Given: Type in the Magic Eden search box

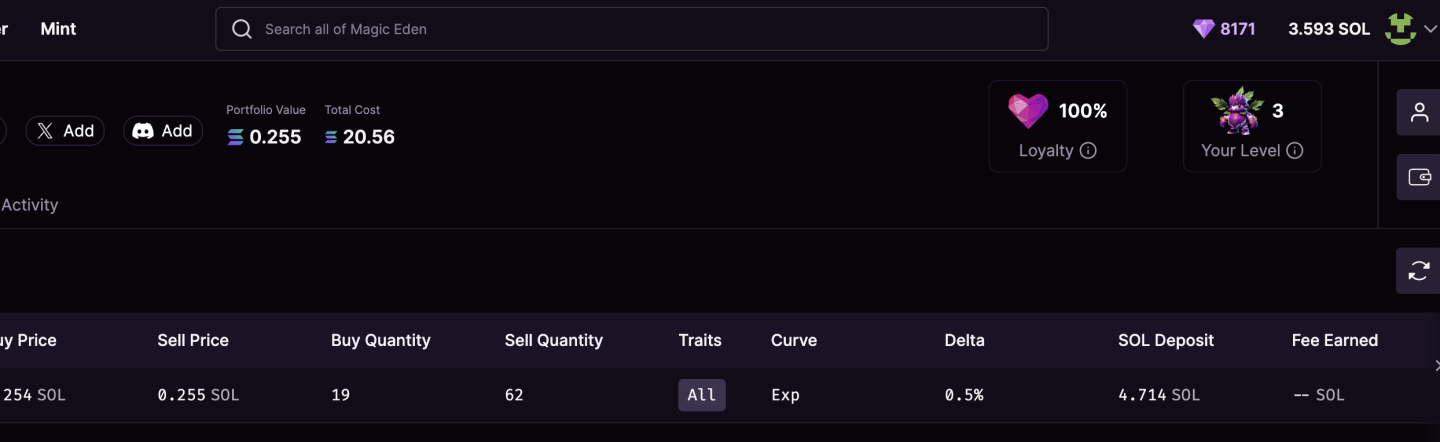Looking at the screenshot, I should tap(640, 29).
